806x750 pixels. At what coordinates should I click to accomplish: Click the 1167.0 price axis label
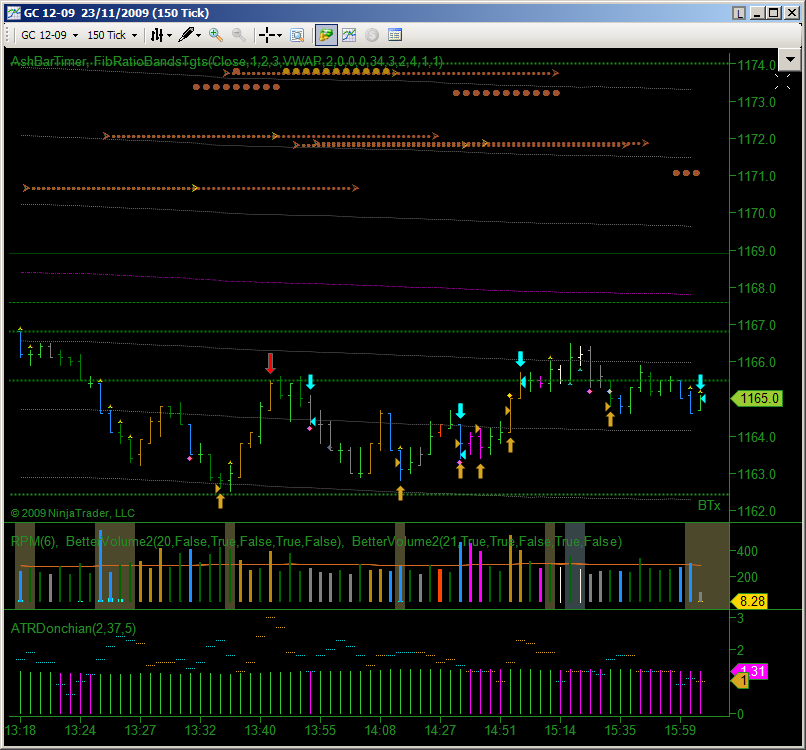(x=756, y=325)
